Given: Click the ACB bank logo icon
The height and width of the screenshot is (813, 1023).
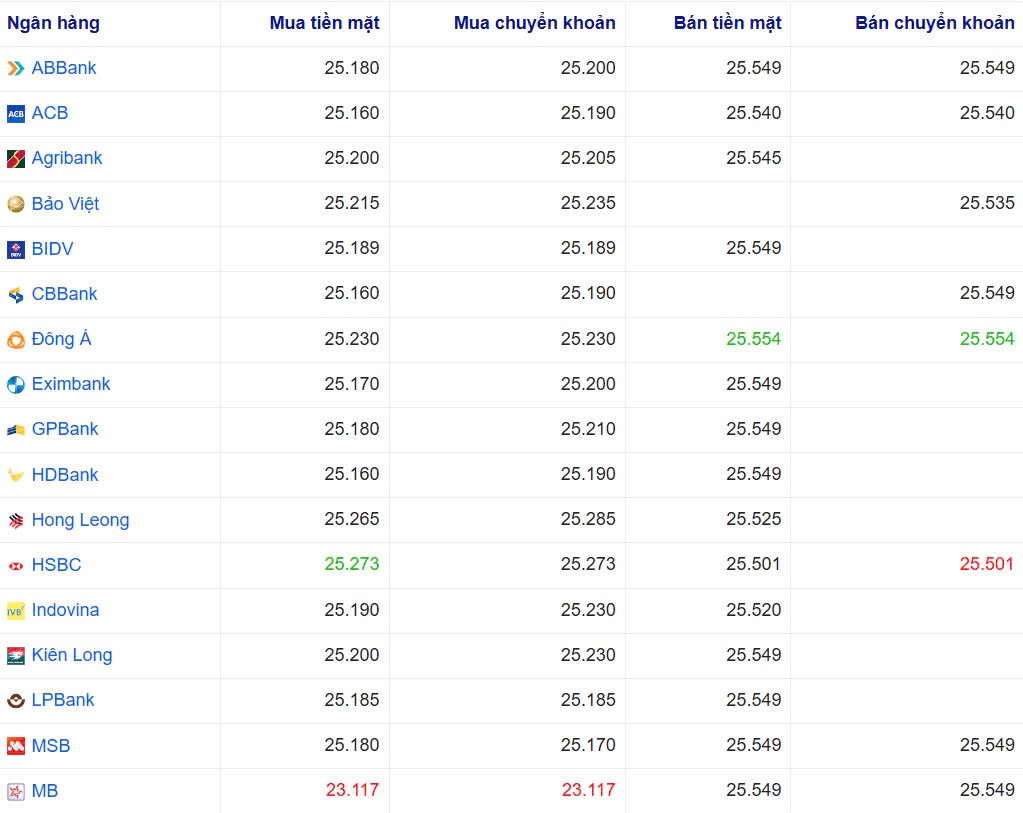Looking at the screenshot, I should (x=15, y=113).
